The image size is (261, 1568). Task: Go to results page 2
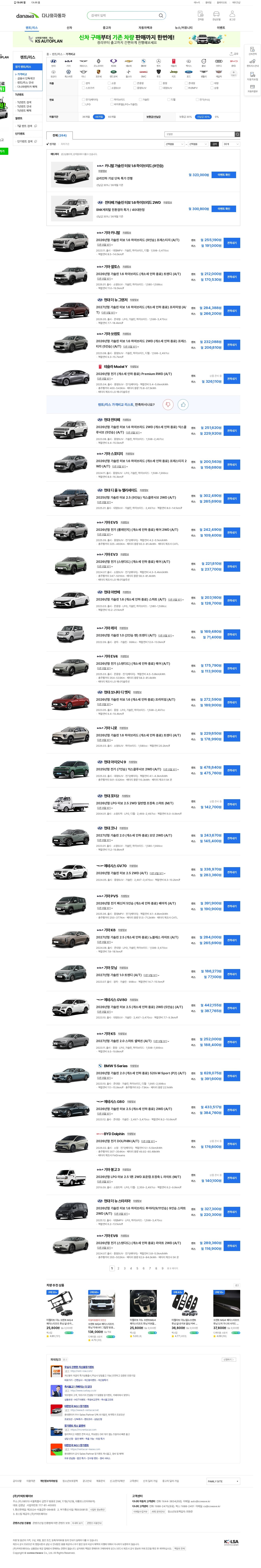[118, 1269]
